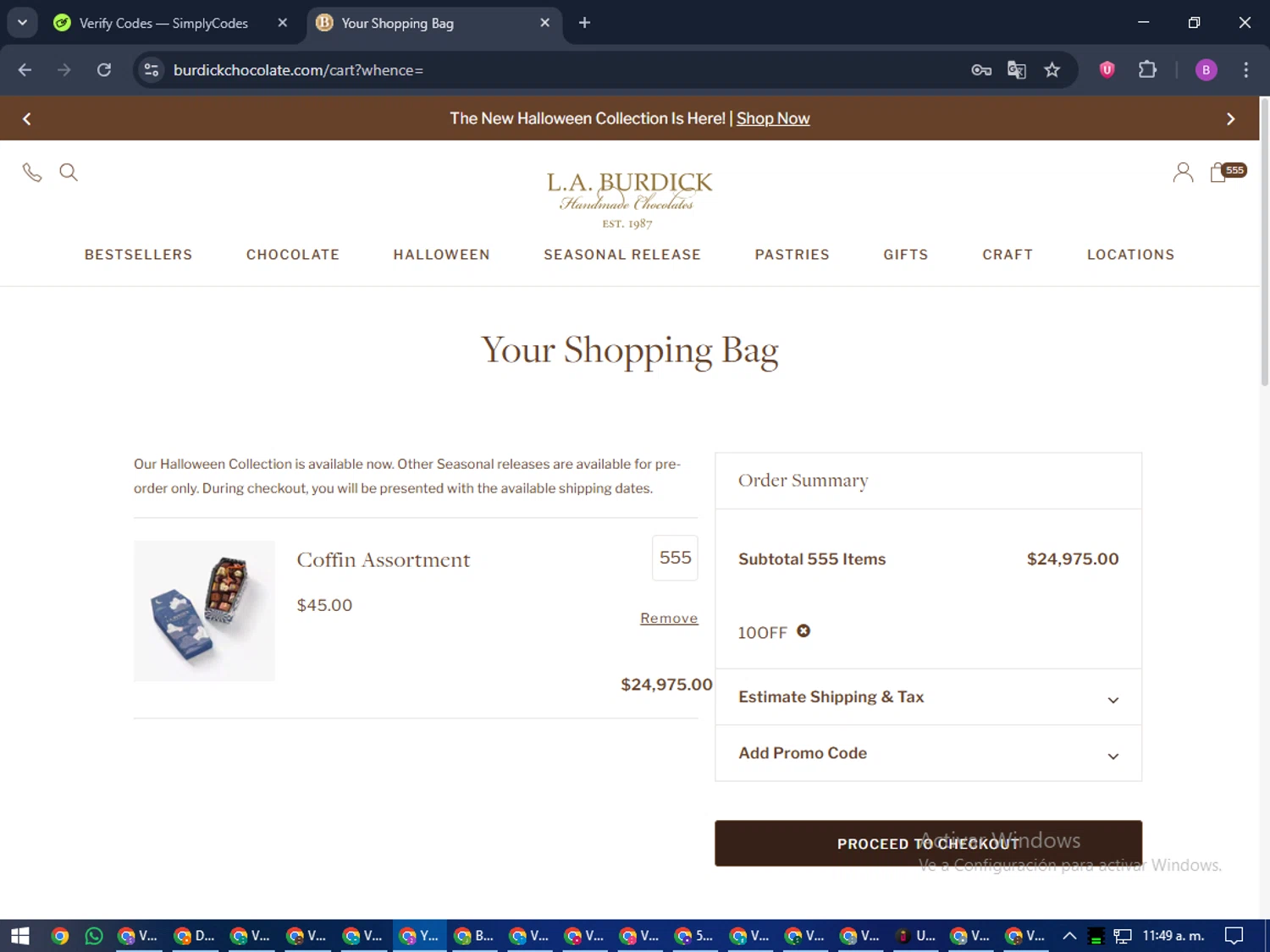Click the 10OFF promo code text

pyautogui.click(x=763, y=632)
